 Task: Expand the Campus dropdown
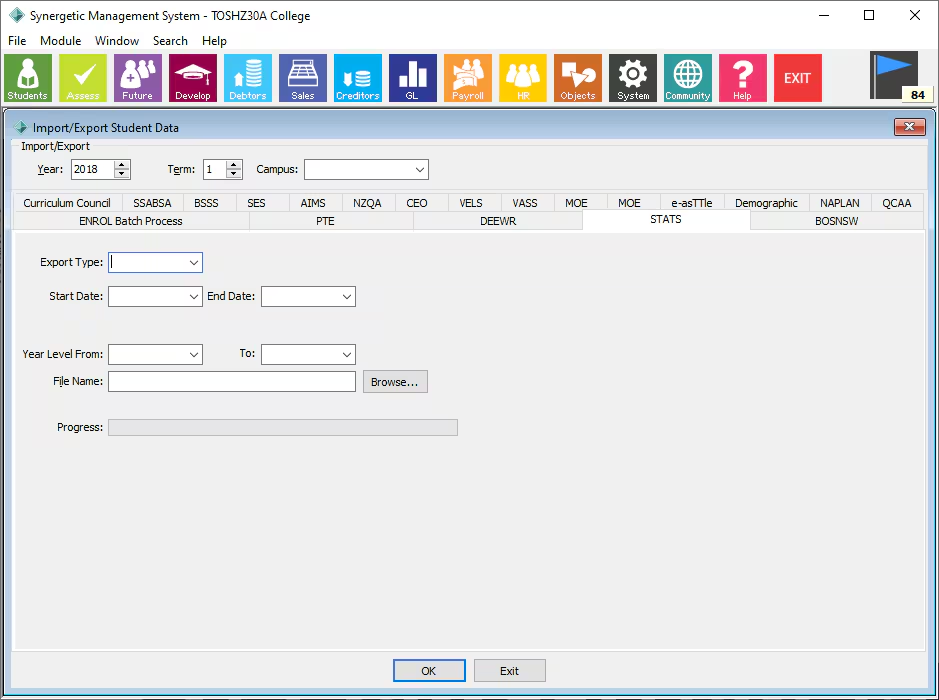pos(420,169)
